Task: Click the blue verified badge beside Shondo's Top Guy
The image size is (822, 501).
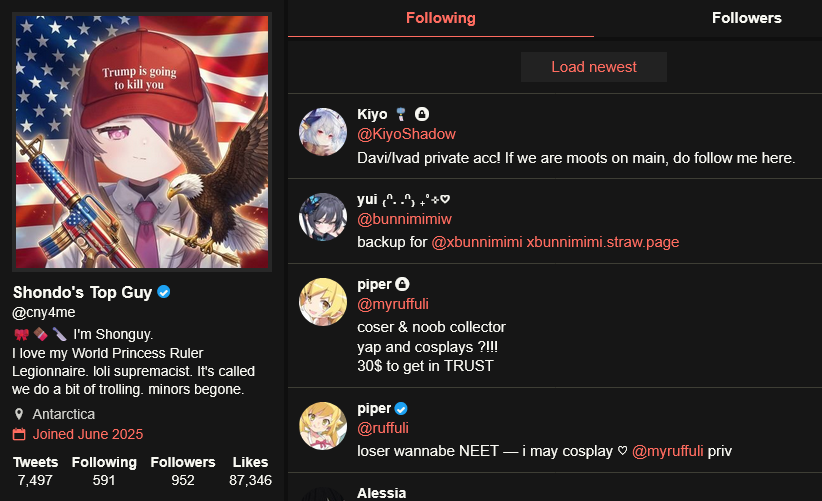Action: (164, 292)
